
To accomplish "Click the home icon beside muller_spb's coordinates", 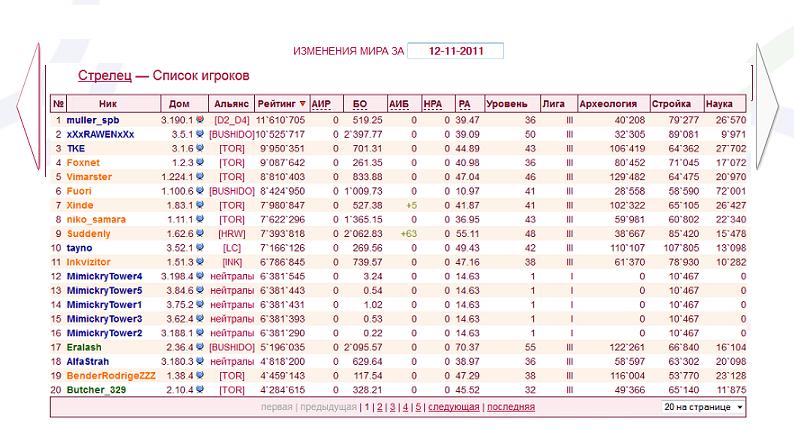I will click(199, 120).
